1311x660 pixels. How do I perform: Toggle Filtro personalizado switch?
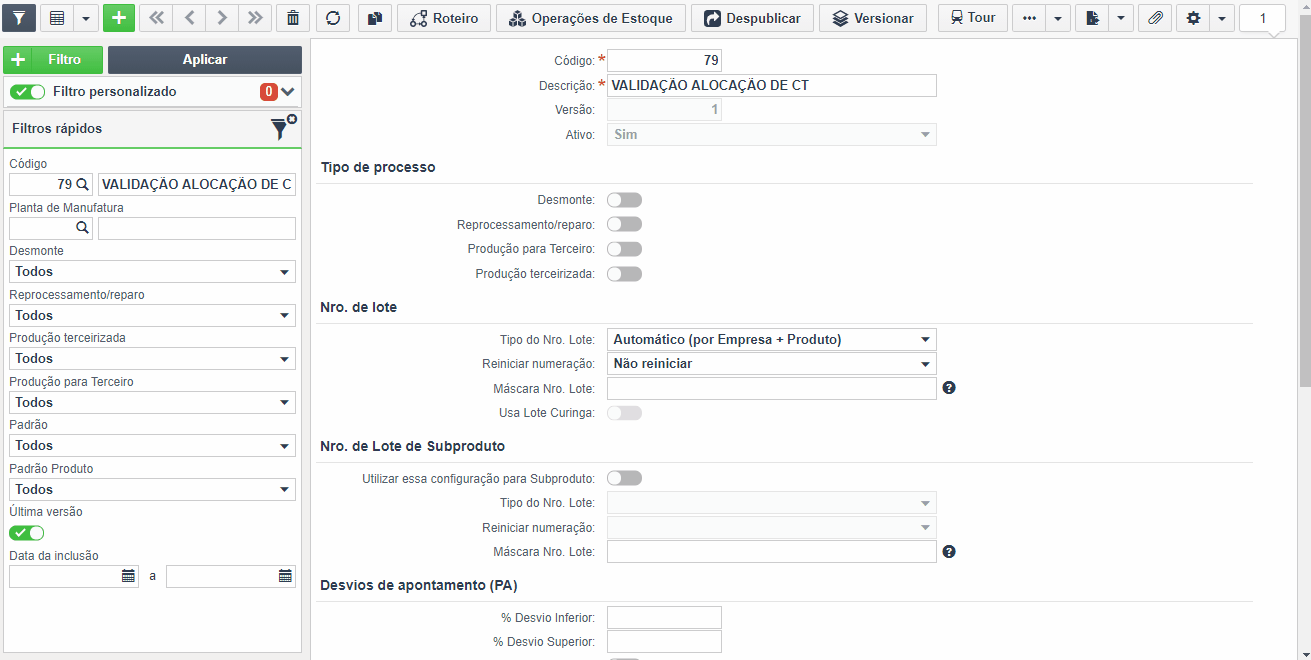coord(28,92)
